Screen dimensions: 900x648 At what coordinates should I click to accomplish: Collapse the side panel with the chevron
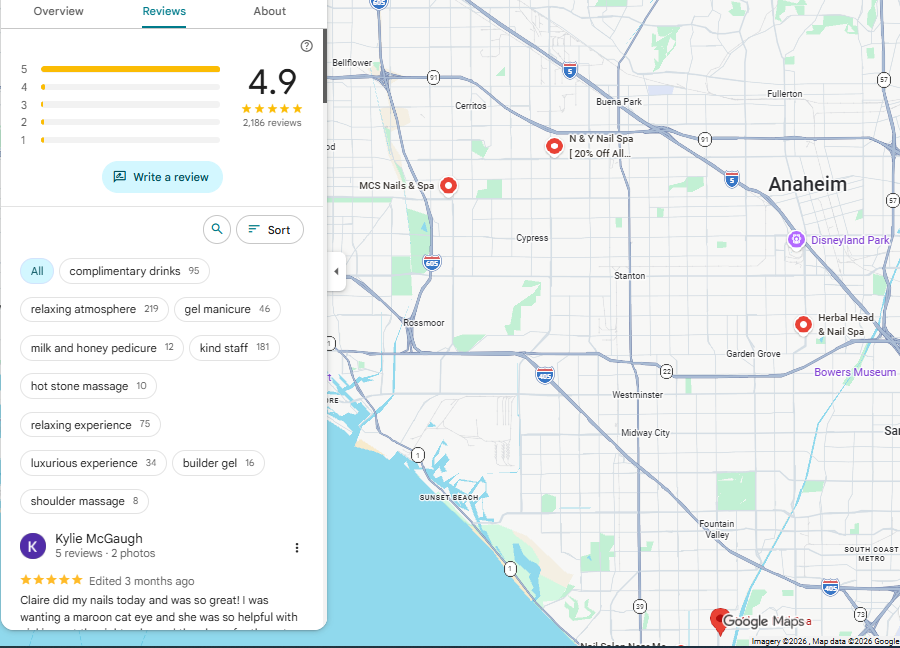tap(336, 271)
